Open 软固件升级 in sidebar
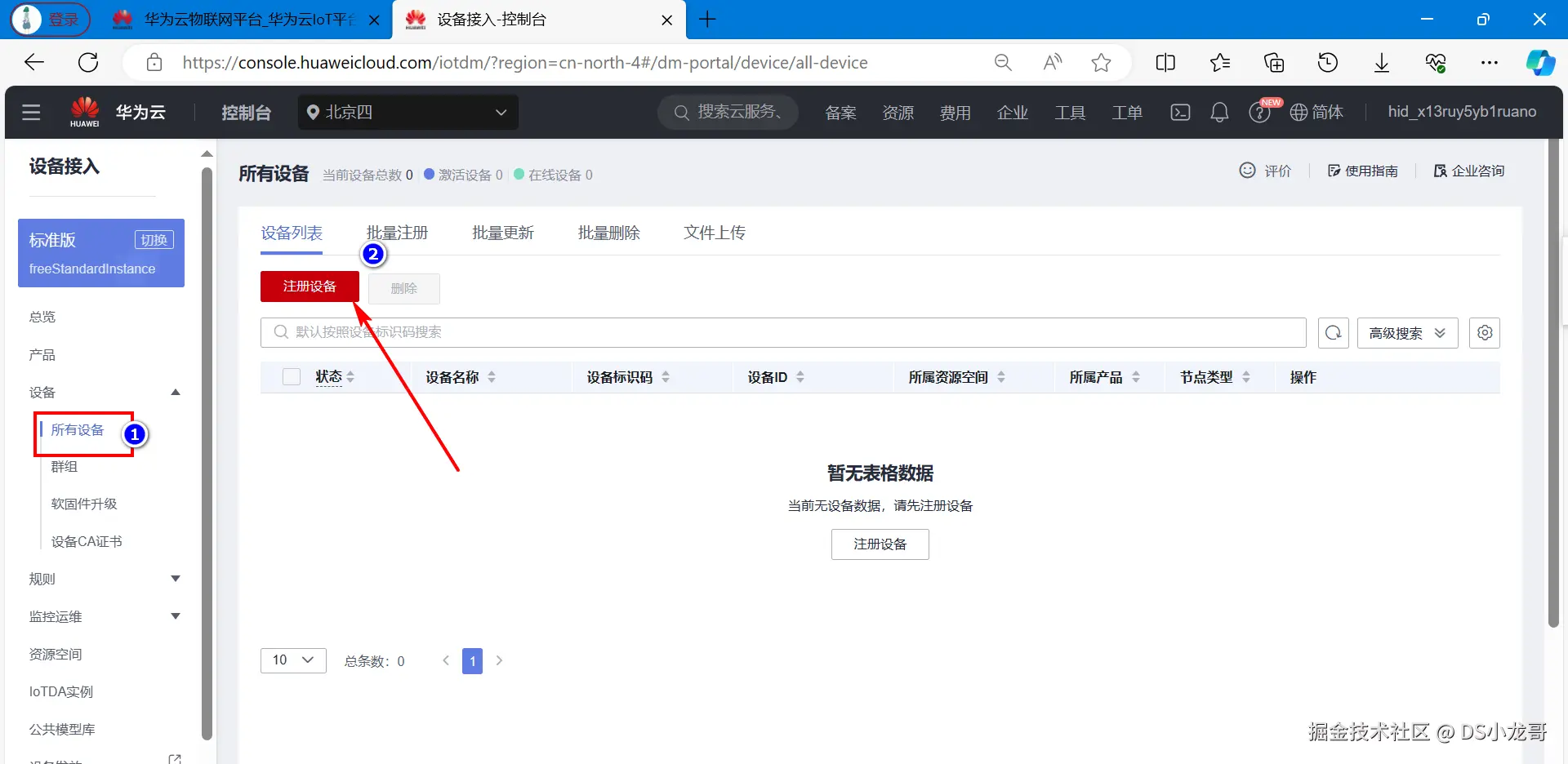This screenshot has width=1568, height=764. tap(84, 504)
